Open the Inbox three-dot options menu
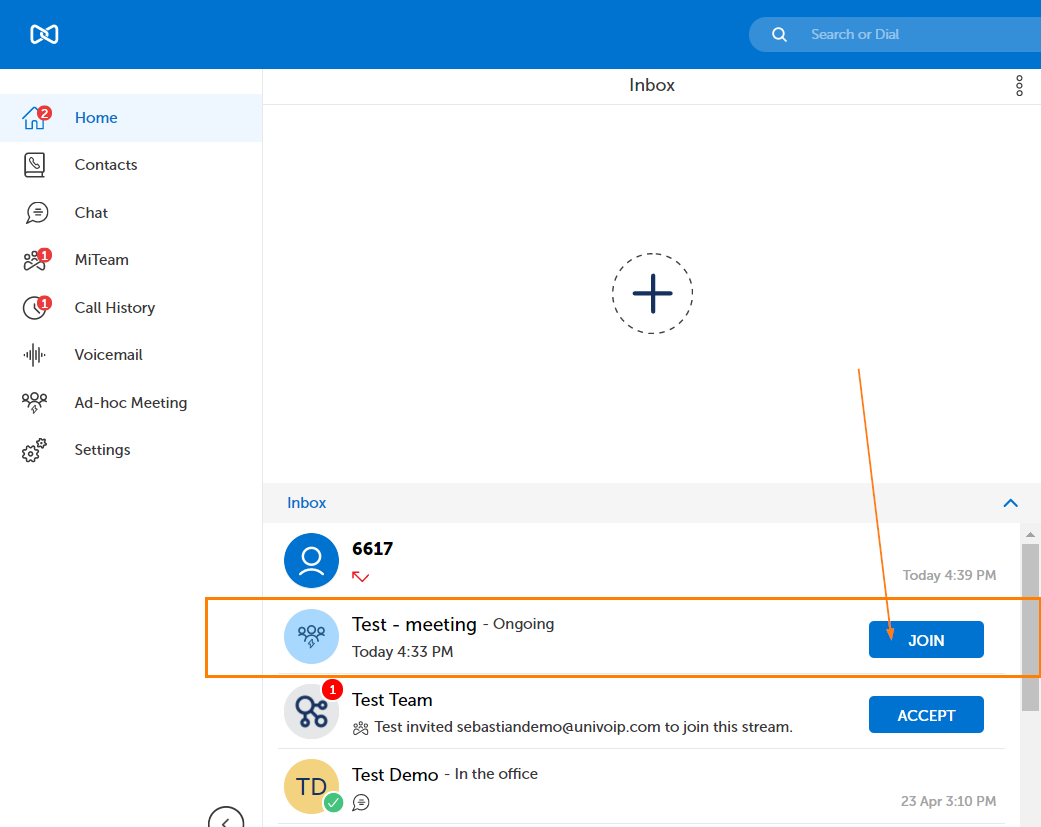 1019,86
